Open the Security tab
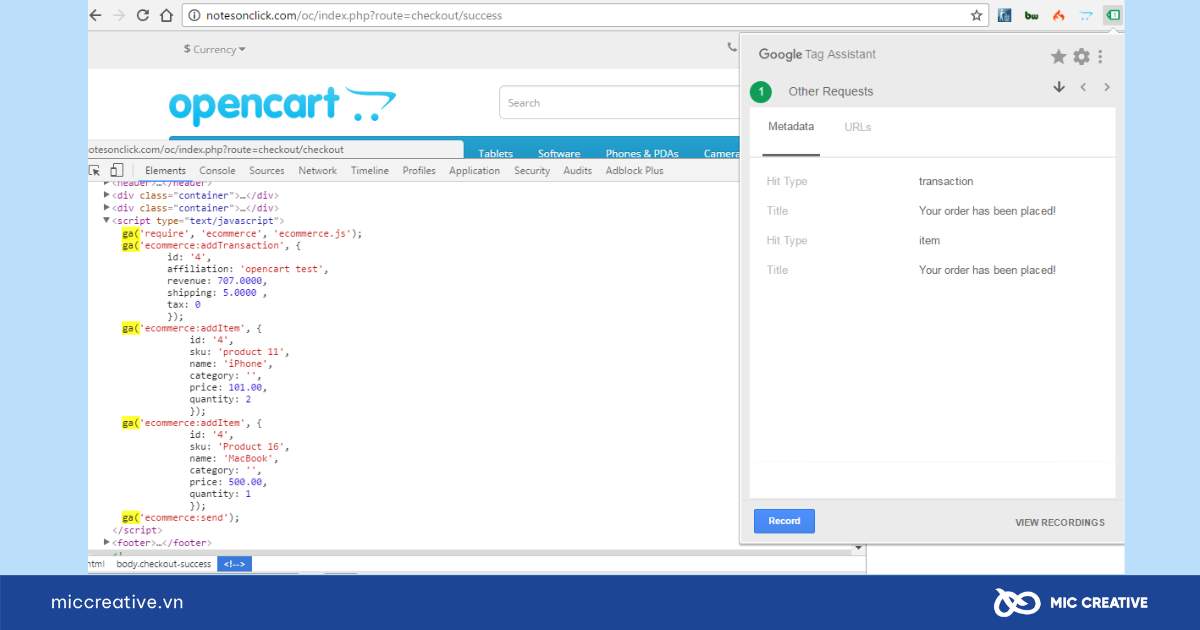This screenshot has height=630, width=1200. click(532, 171)
